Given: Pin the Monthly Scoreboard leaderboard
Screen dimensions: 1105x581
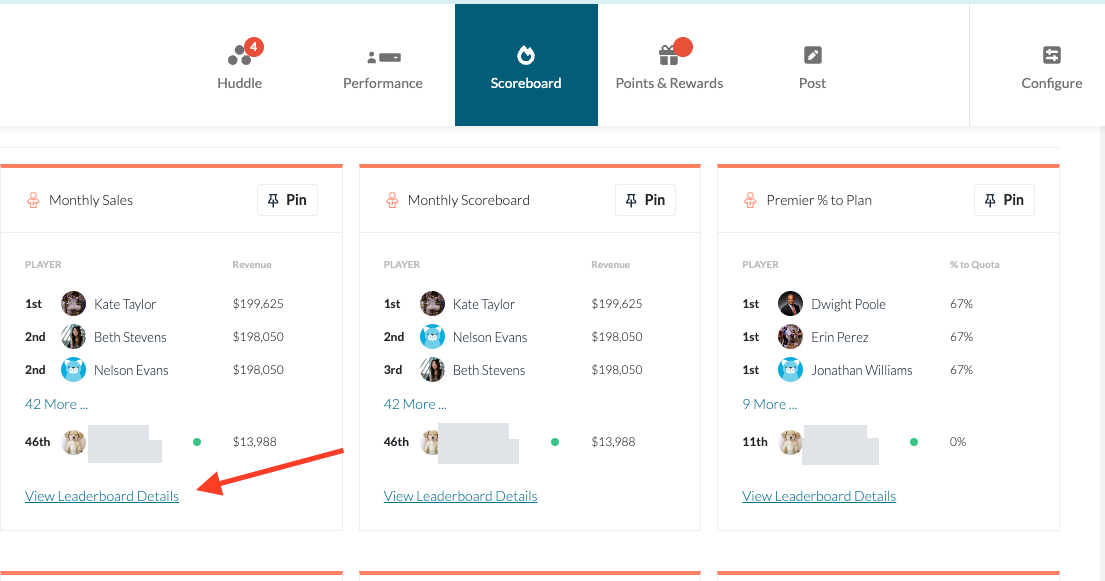Looking at the screenshot, I should click(646, 200).
